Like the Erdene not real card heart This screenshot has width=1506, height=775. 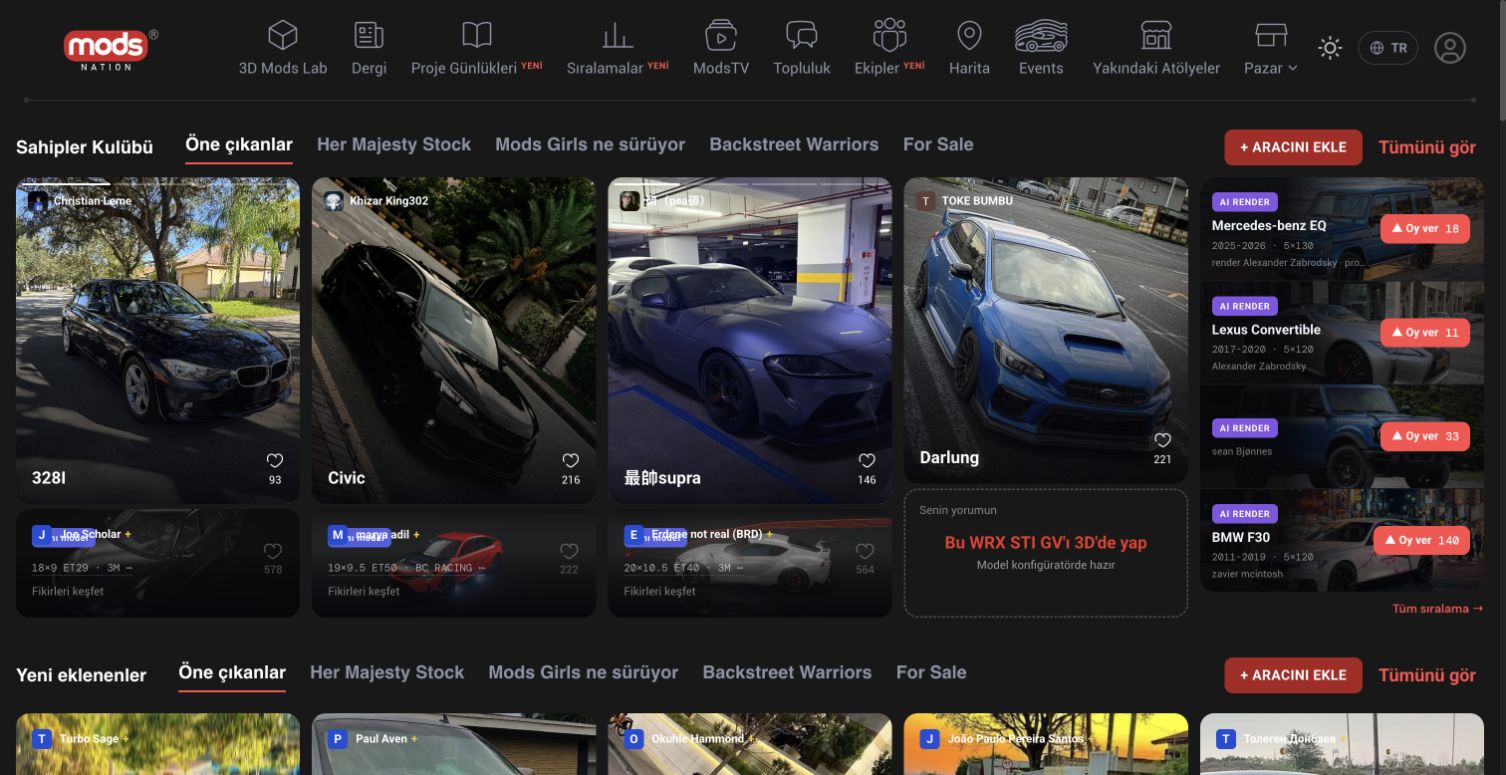point(865,551)
